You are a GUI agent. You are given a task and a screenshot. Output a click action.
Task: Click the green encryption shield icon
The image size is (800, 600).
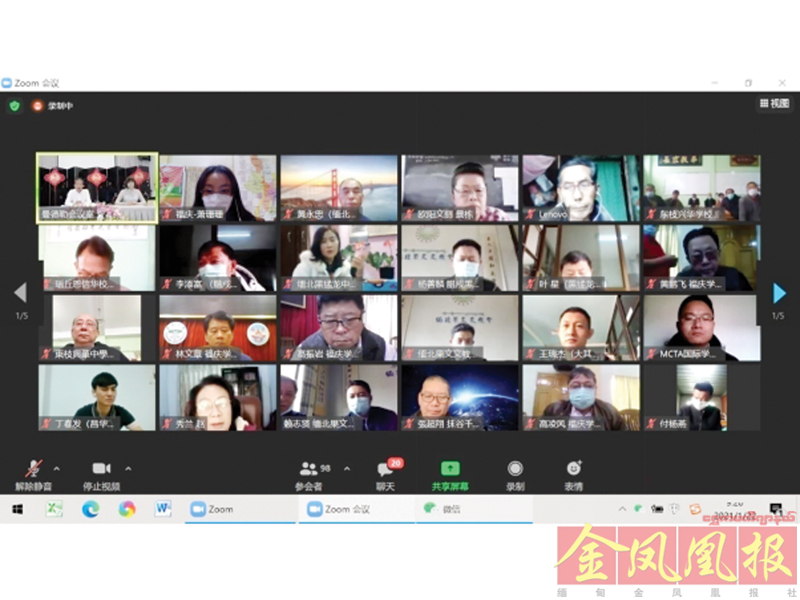tap(15, 105)
